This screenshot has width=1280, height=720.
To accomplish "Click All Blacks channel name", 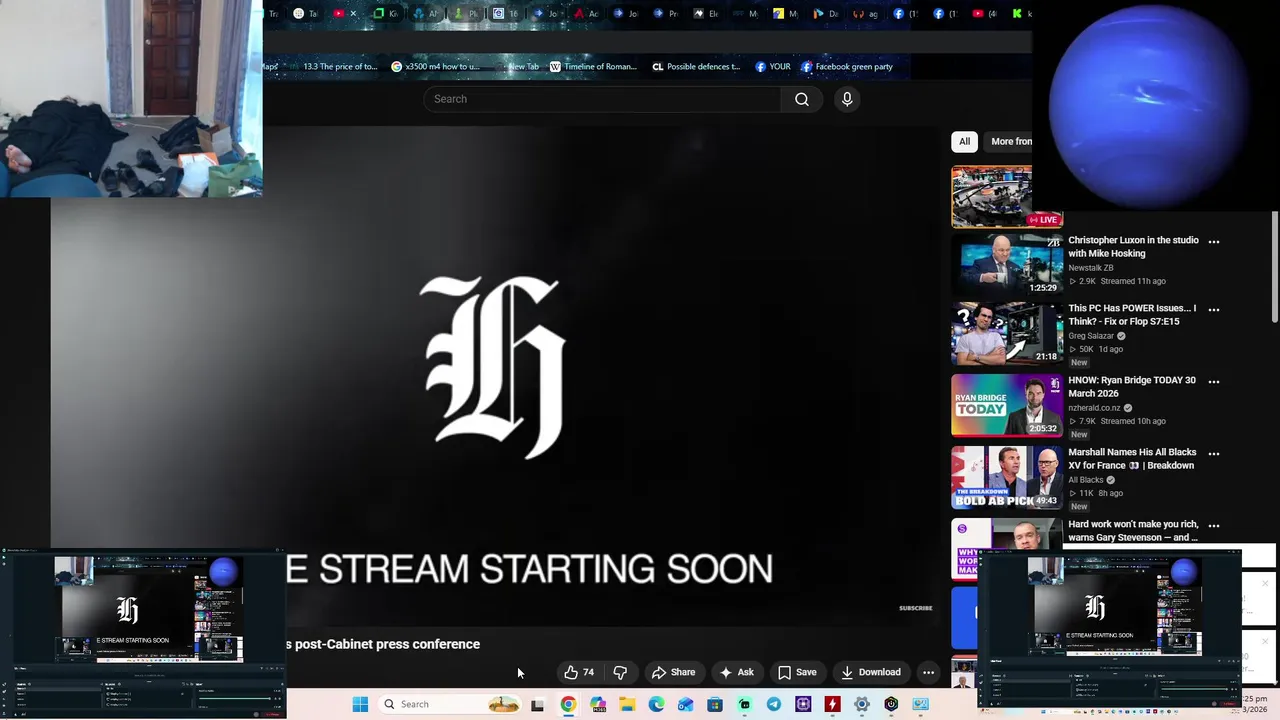I will 1086,480.
